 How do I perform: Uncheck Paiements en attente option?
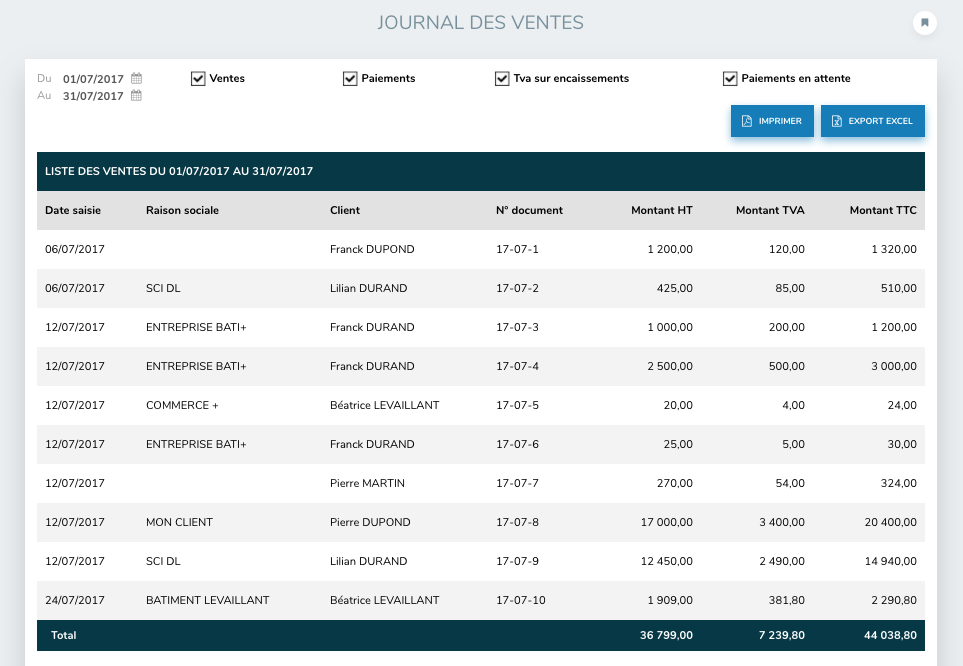point(730,78)
